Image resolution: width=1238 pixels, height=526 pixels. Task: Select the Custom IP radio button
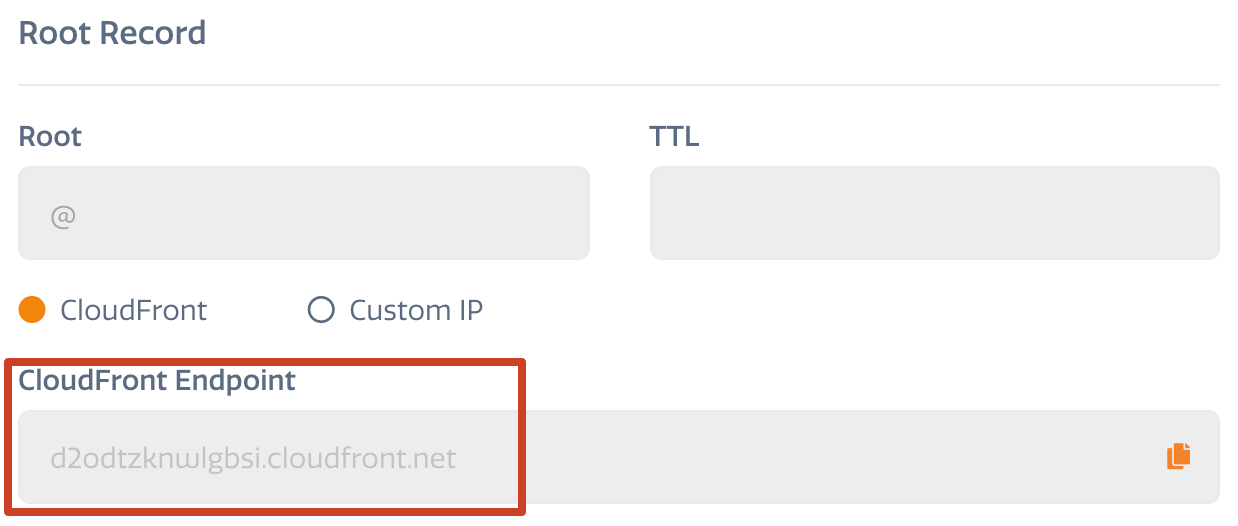tap(321, 310)
